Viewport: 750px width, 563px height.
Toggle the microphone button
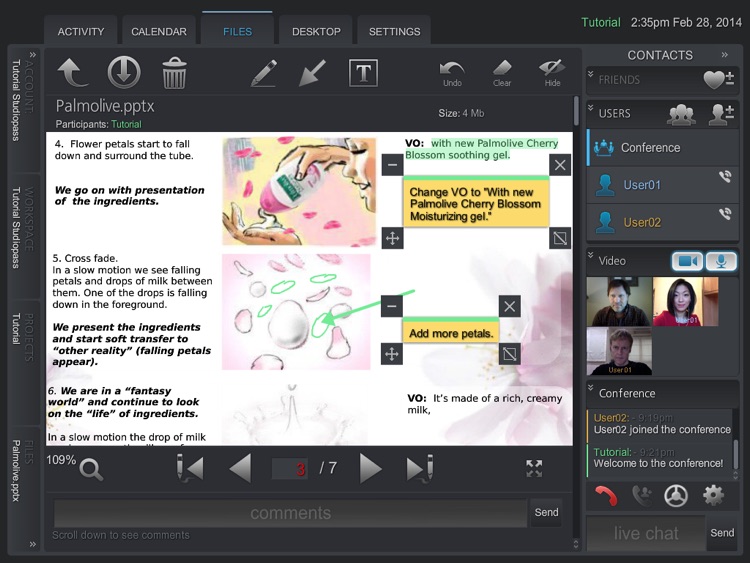click(721, 261)
